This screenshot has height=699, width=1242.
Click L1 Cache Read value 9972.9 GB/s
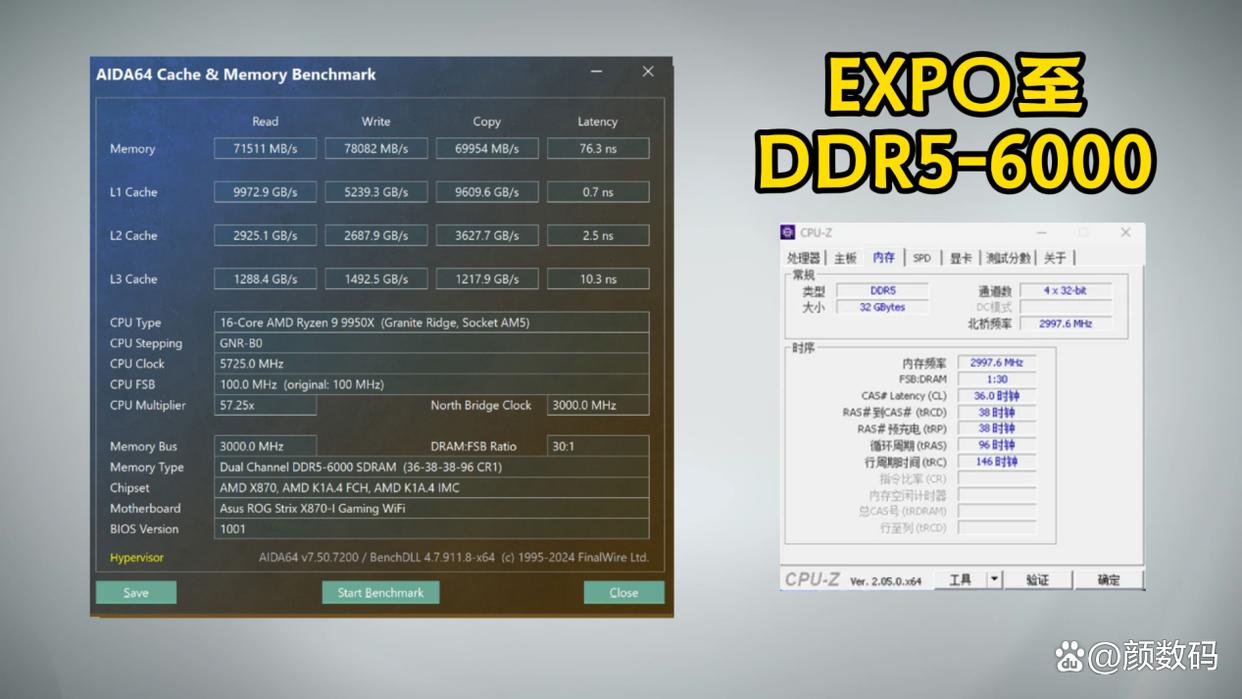tap(265, 192)
